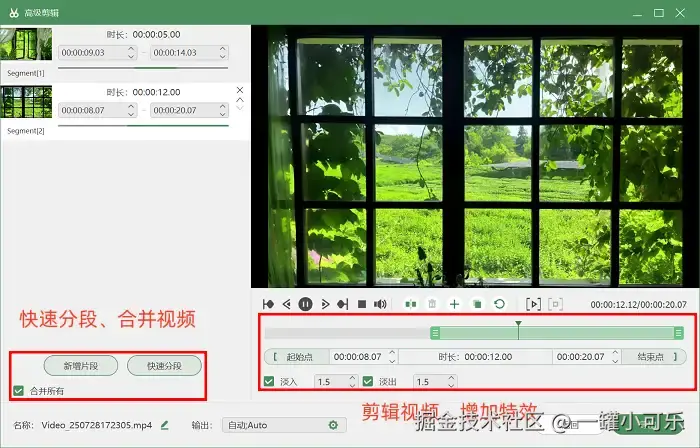Increase Segment[1] end time 00:00:14.03 up arrow

tap(223, 49)
